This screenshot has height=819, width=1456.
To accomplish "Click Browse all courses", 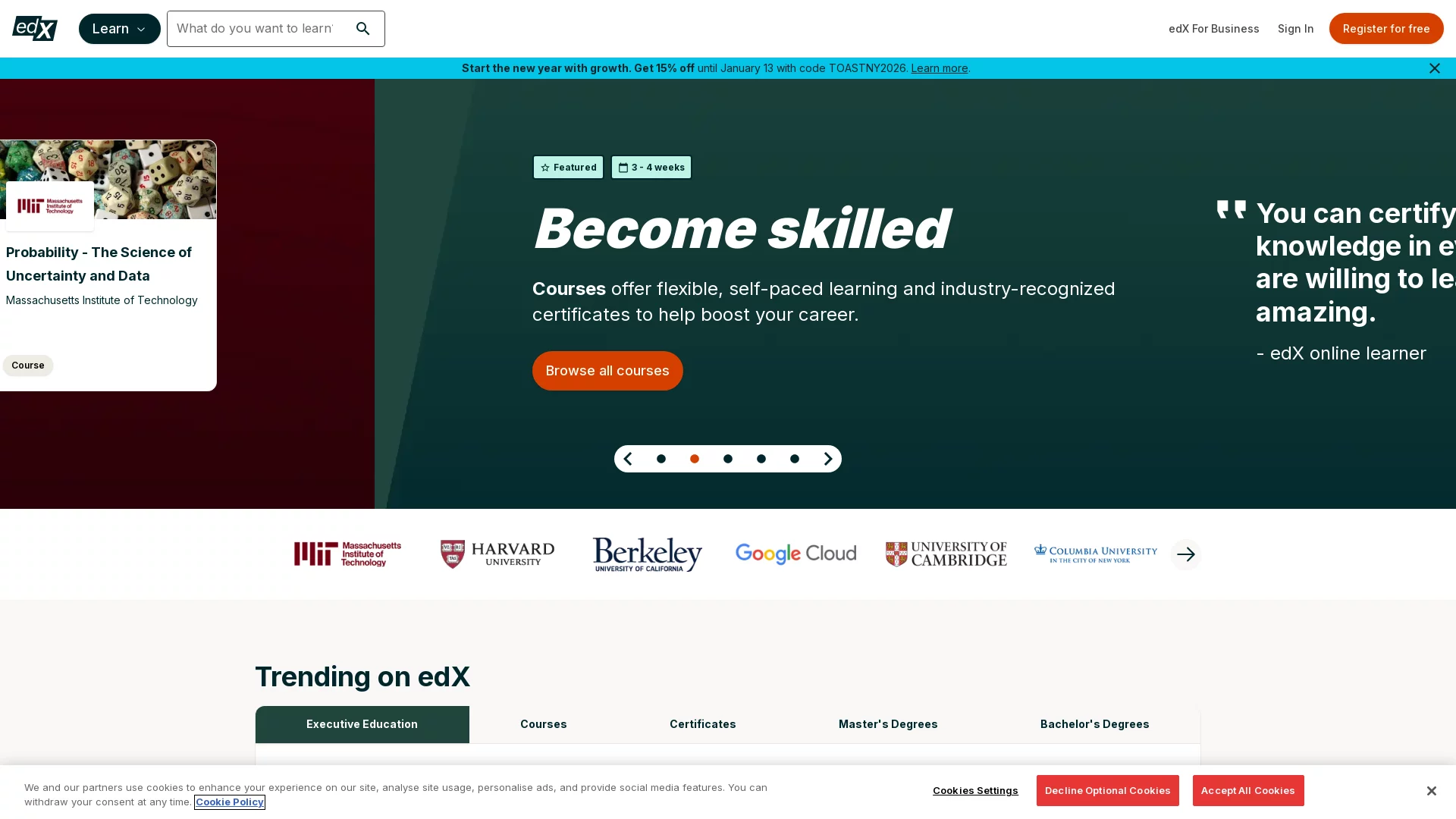I will pyautogui.click(x=607, y=370).
